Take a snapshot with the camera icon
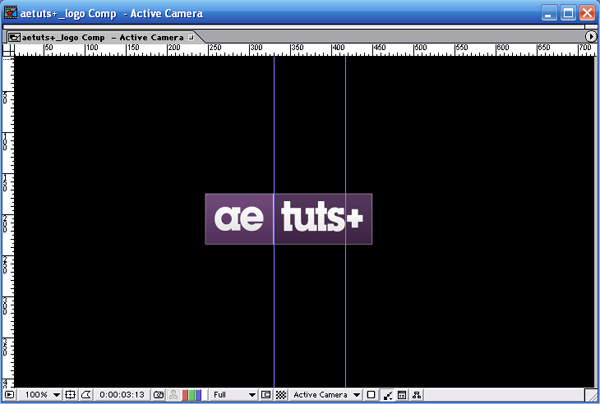Image resolution: width=600 pixels, height=404 pixels. pyautogui.click(x=158, y=395)
